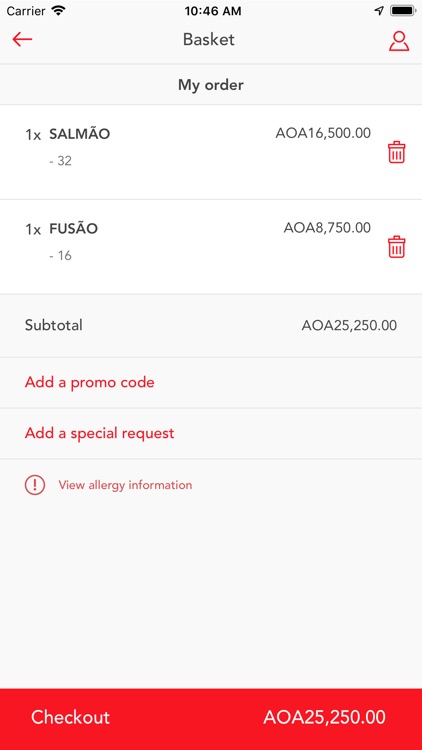Tap the Subtotal row label
422x750 pixels.
click(x=54, y=325)
